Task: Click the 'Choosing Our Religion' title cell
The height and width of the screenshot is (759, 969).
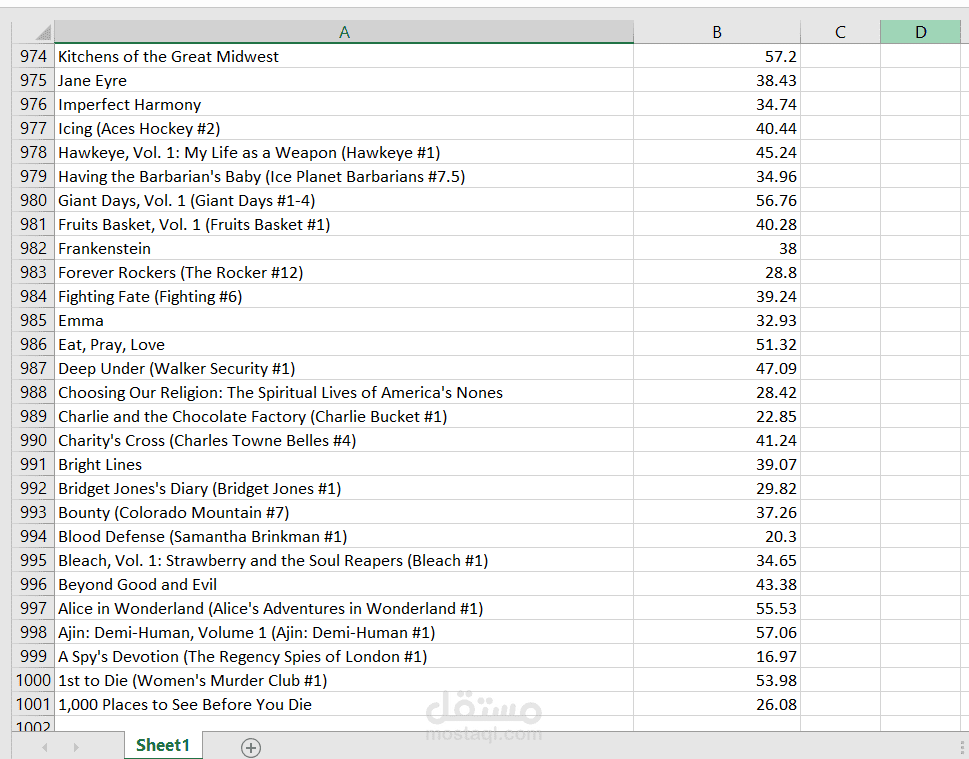Action: 344,392
